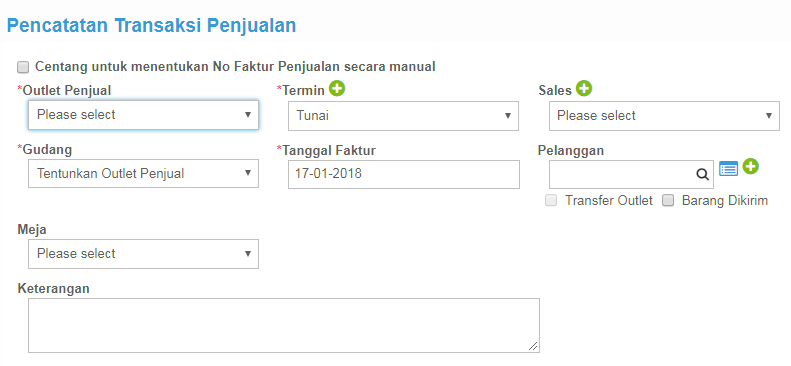791x366 pixels.
Task: Enable the Transfer Outlet checkbox
Action: click(x=551, y=201)
